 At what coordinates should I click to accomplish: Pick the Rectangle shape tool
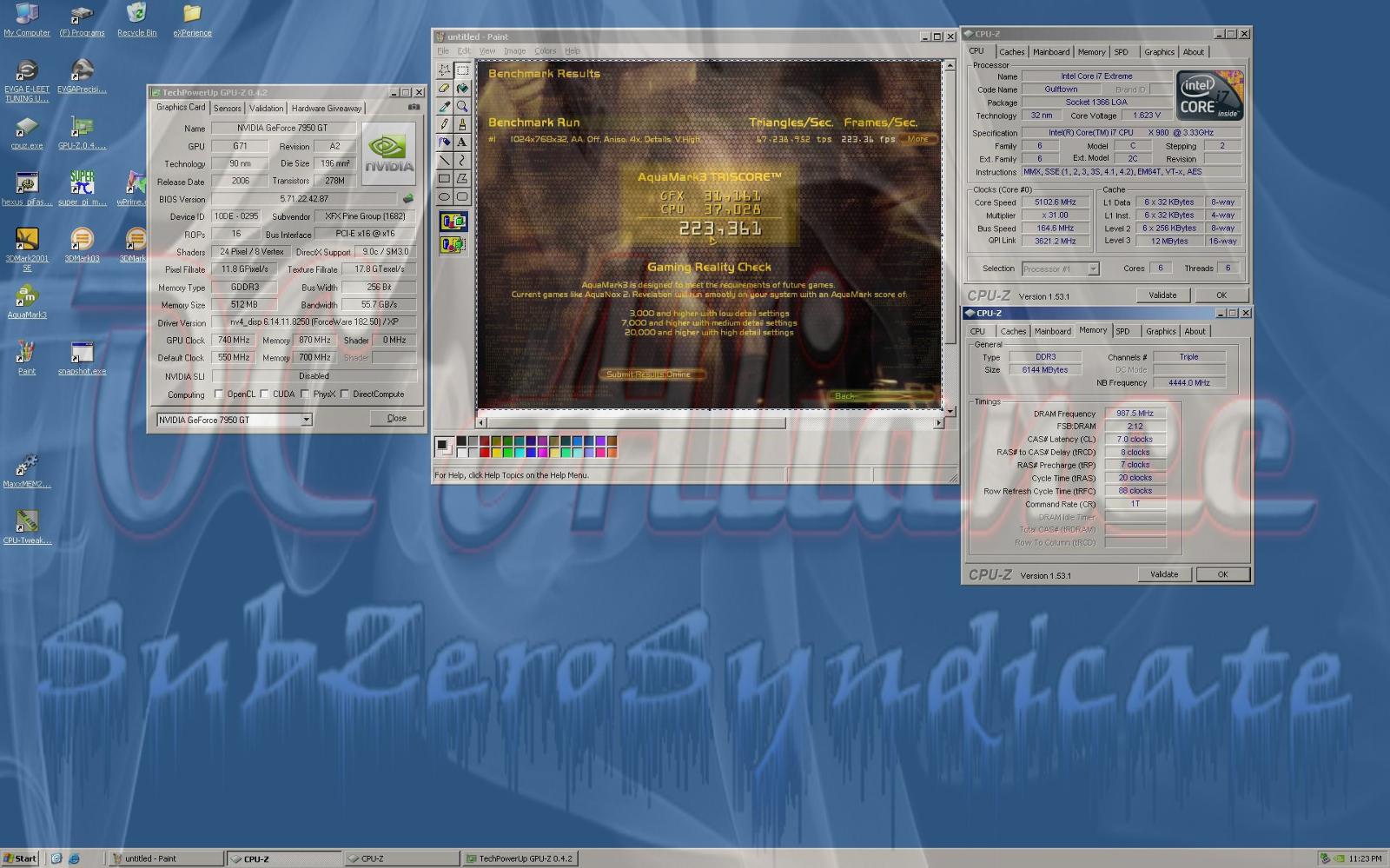click(444, 179)
